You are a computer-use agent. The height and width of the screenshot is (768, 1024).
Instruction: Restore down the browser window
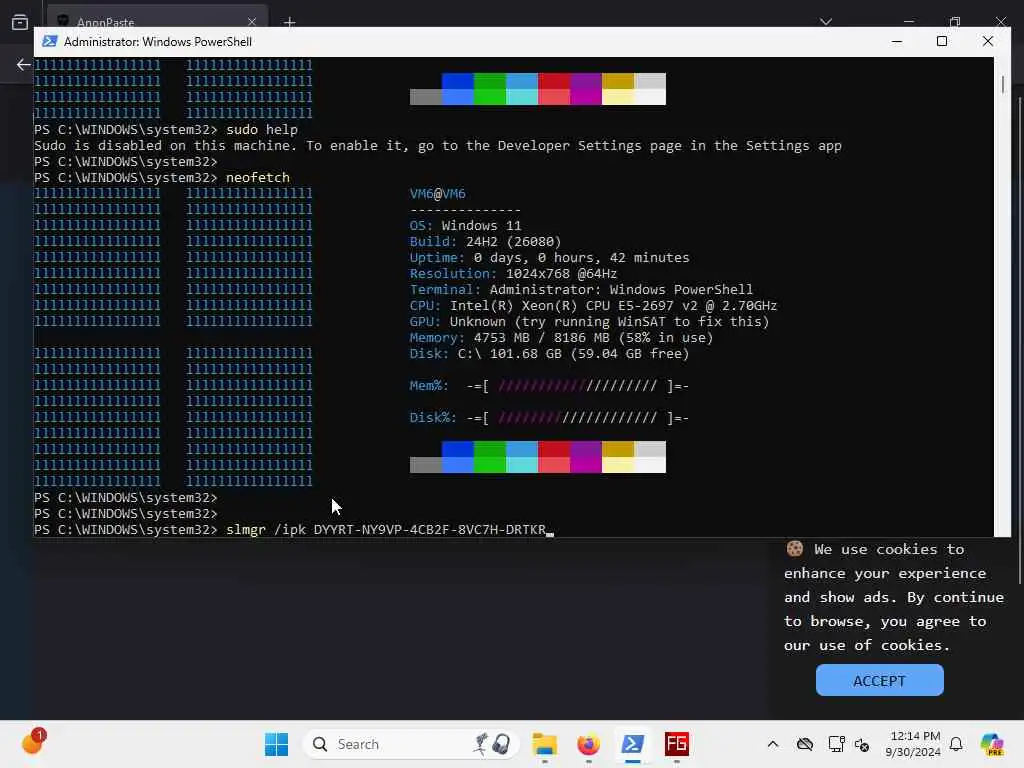[x=955, y=22]
